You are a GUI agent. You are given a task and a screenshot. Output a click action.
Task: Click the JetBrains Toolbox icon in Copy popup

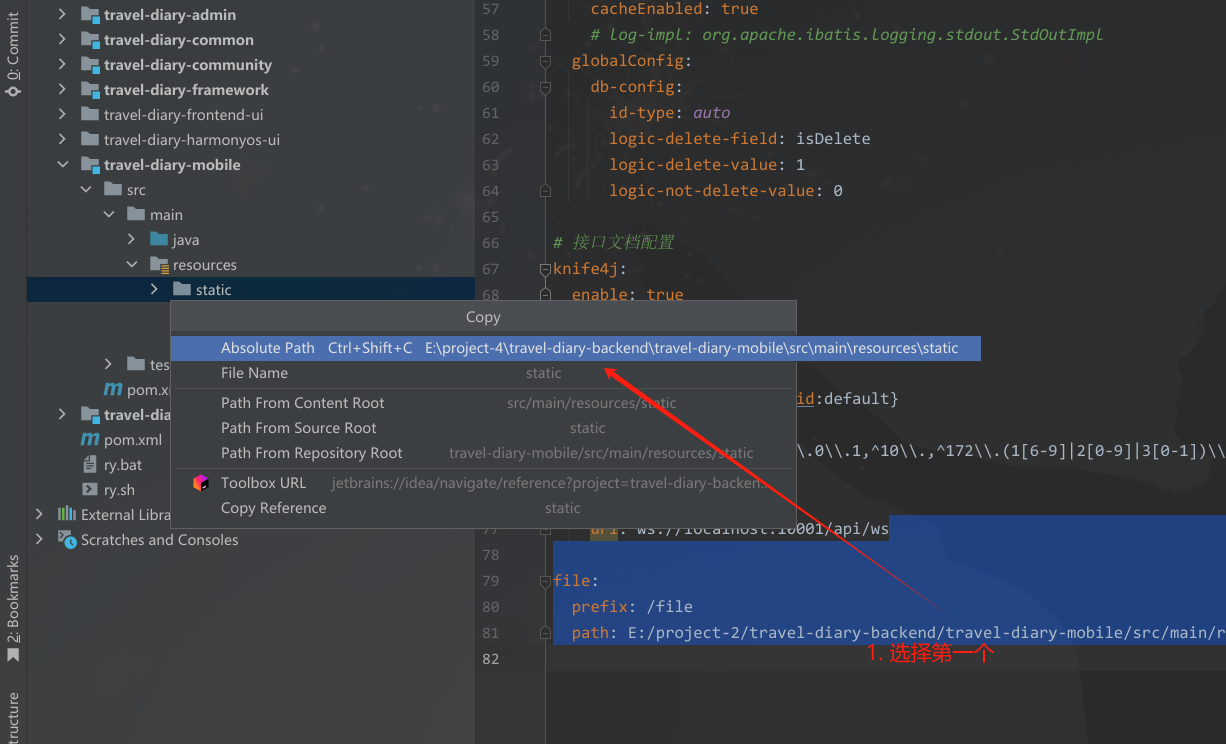[x=201, y=483]
